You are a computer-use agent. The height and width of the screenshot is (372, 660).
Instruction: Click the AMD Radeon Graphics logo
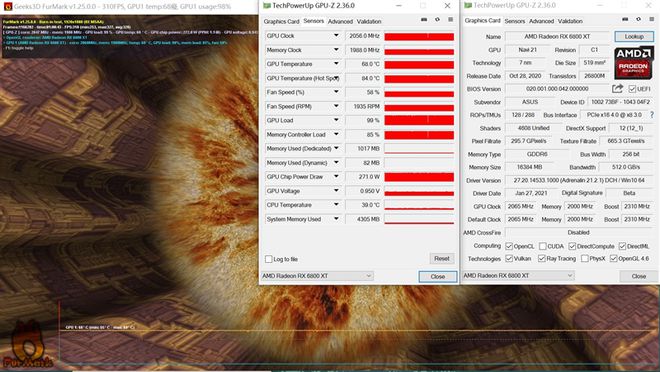(x=634, y=63)
